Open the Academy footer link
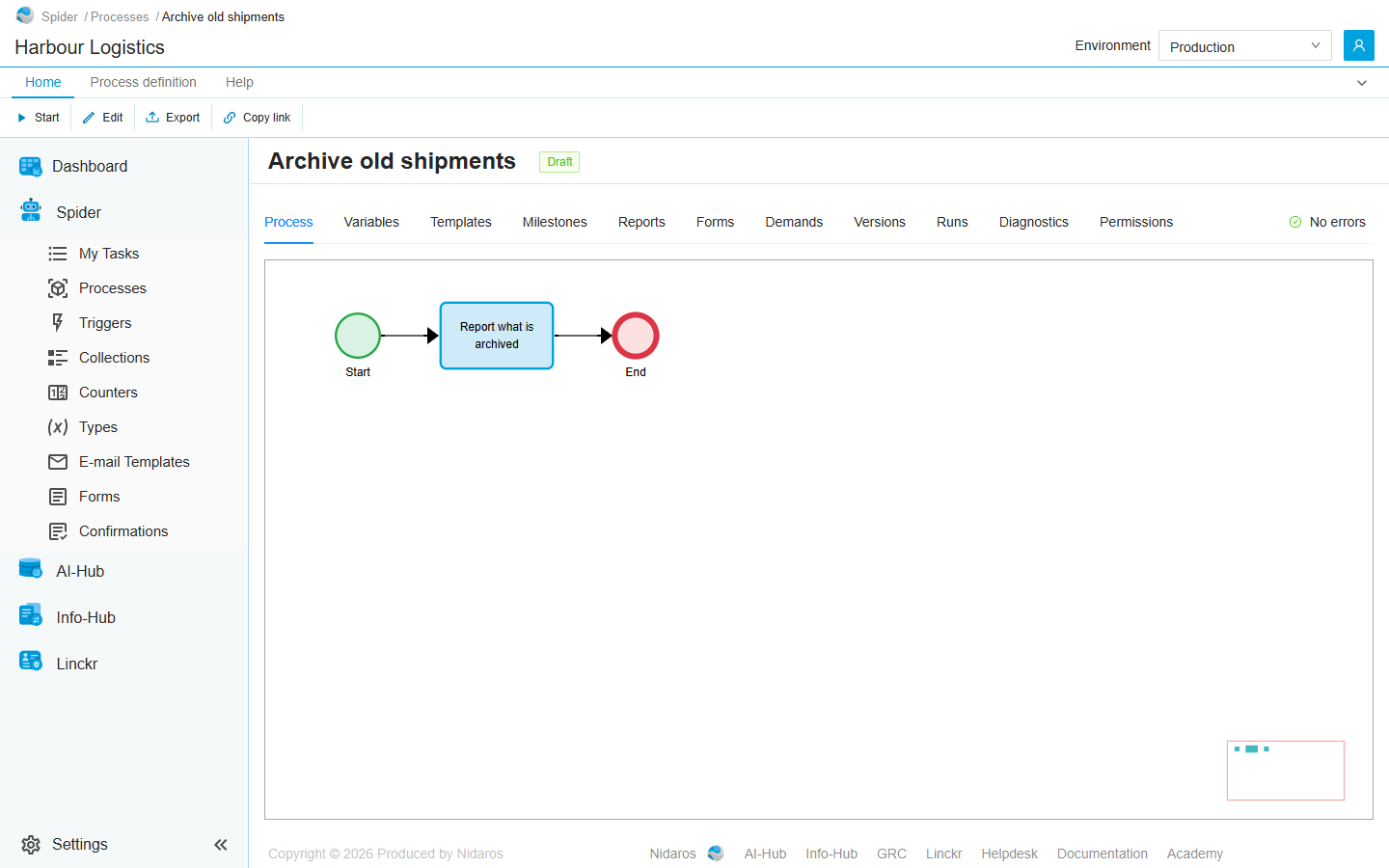The height and width of the screenshot is (868, 1389). (1195, 854)
